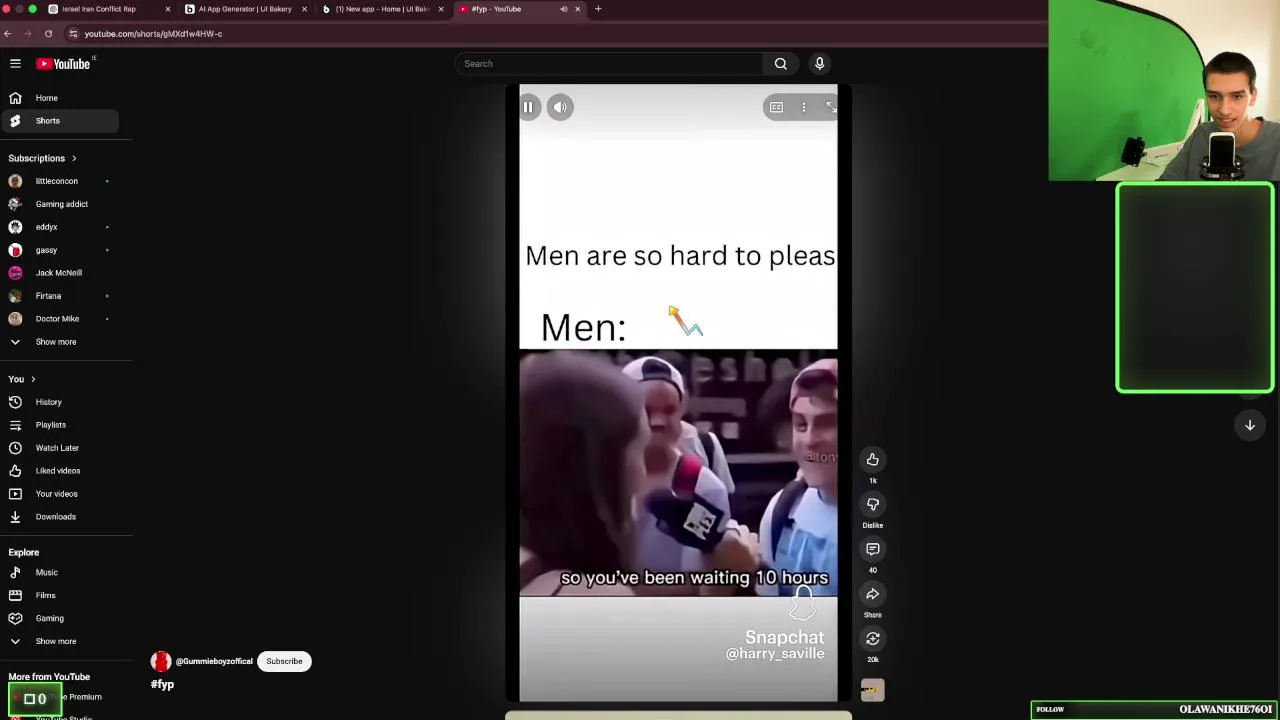Open site info icon in address bar
1280x720 pixels.
pos(73,33)
